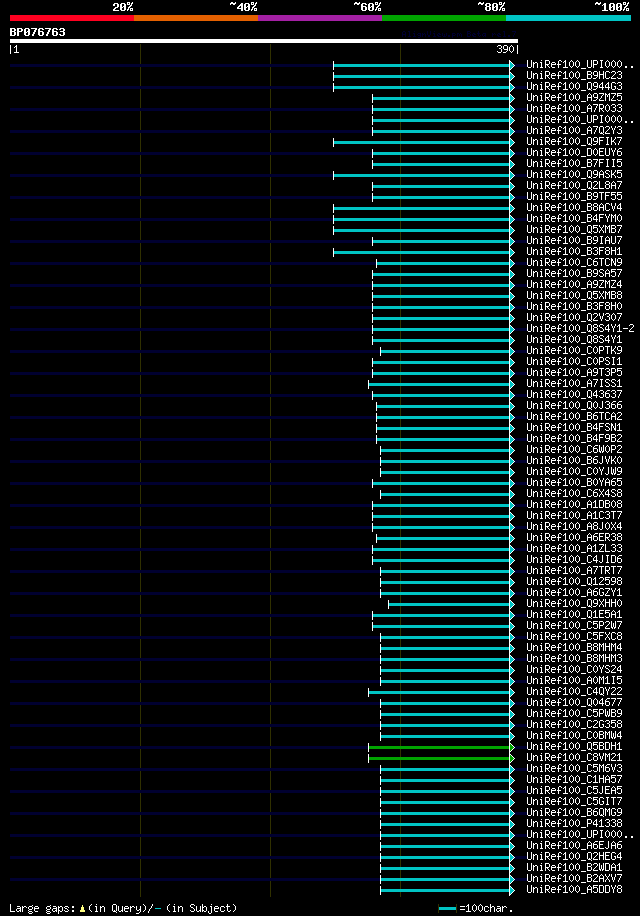This screenshot has width=640, height=916.
Task: Open hit UniRef100_A7Q2Y3
Action: [574, 131]
